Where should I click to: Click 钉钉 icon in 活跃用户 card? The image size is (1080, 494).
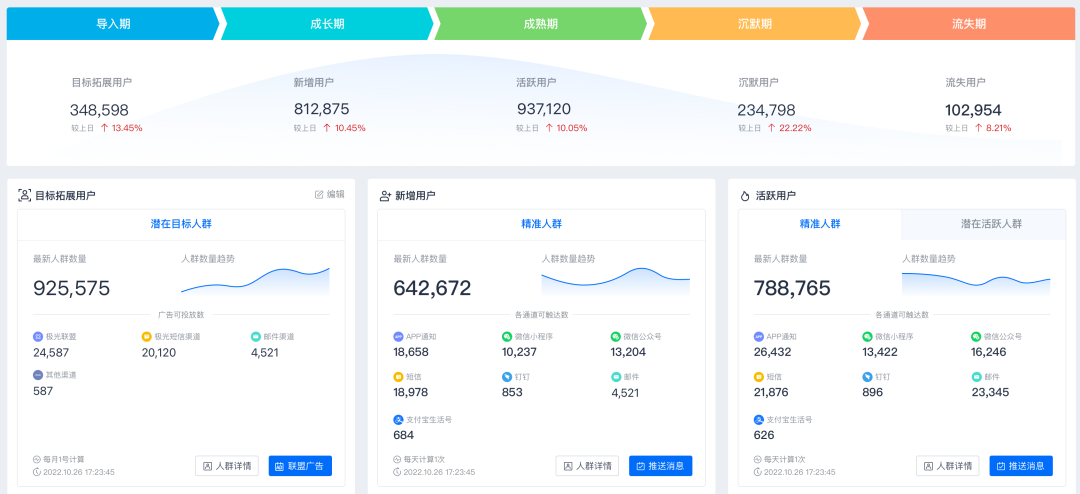point(867,378)
